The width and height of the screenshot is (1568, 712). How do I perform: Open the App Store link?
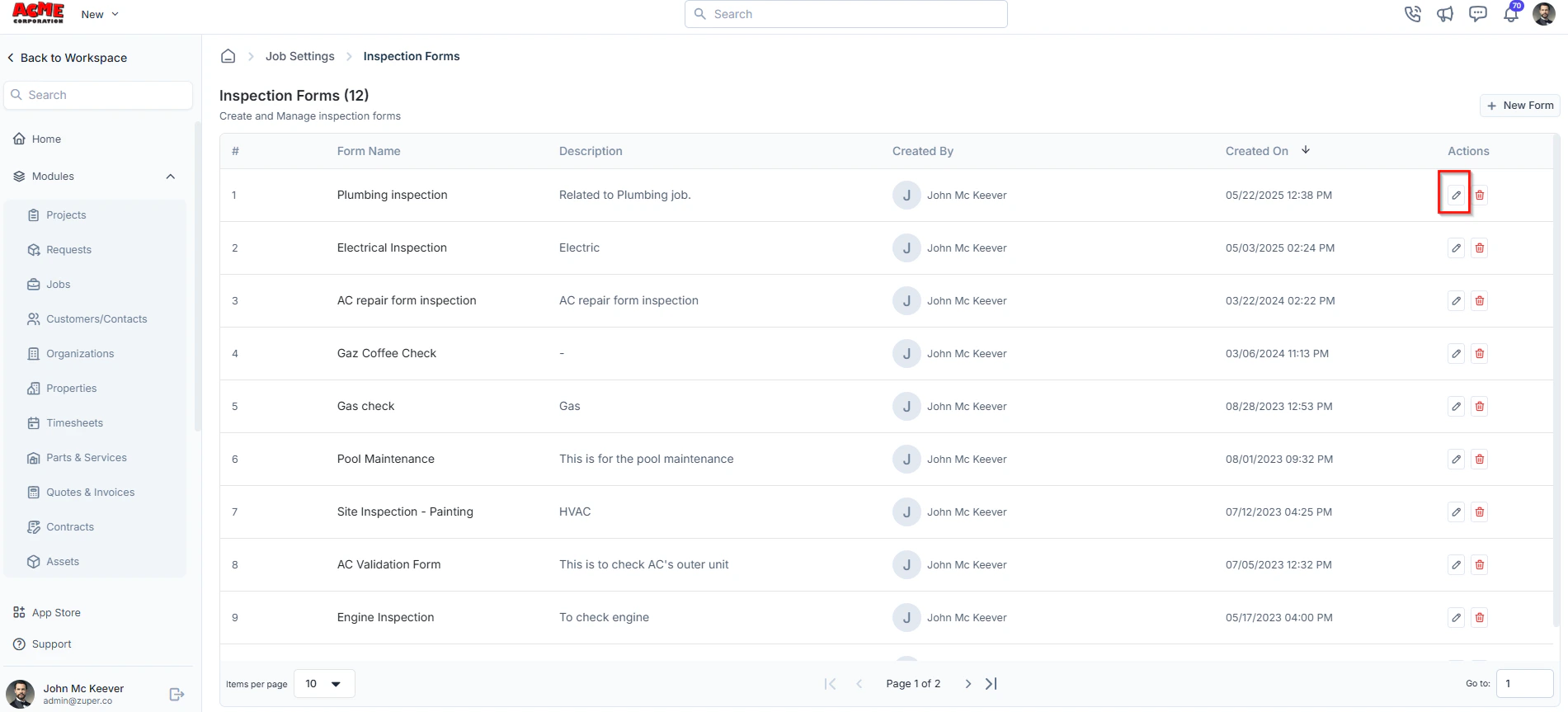pos(56,613)
